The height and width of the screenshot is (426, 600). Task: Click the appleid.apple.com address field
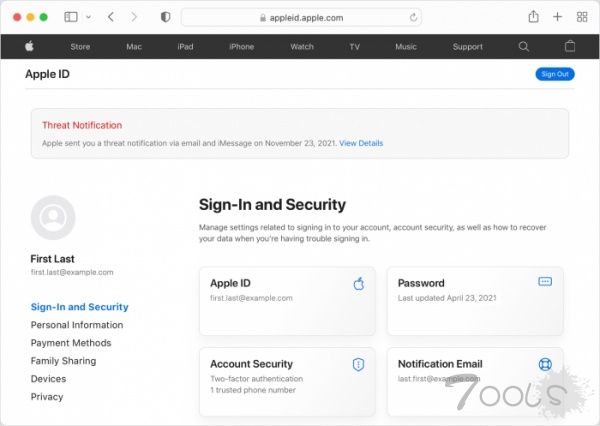[300, 17]
